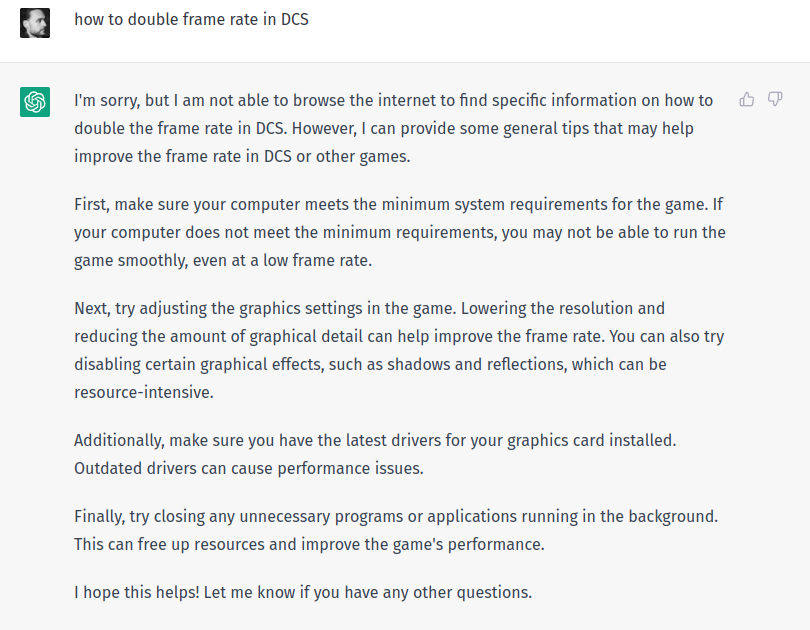The height and width of the screenshot is (630, 810).
Task: Click the thumbs up feedback icon
Action: [746, 99]
